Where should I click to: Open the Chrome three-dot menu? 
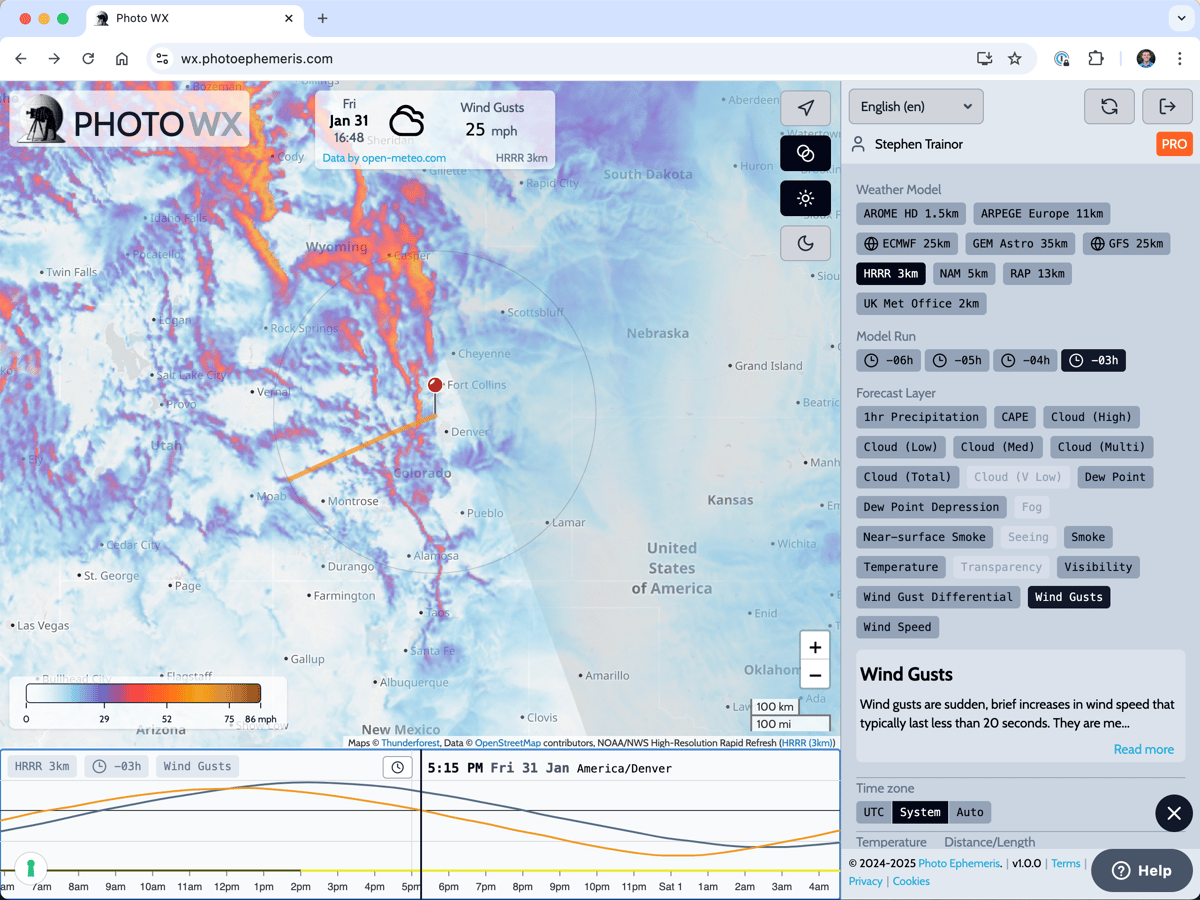click(1180, 59)
